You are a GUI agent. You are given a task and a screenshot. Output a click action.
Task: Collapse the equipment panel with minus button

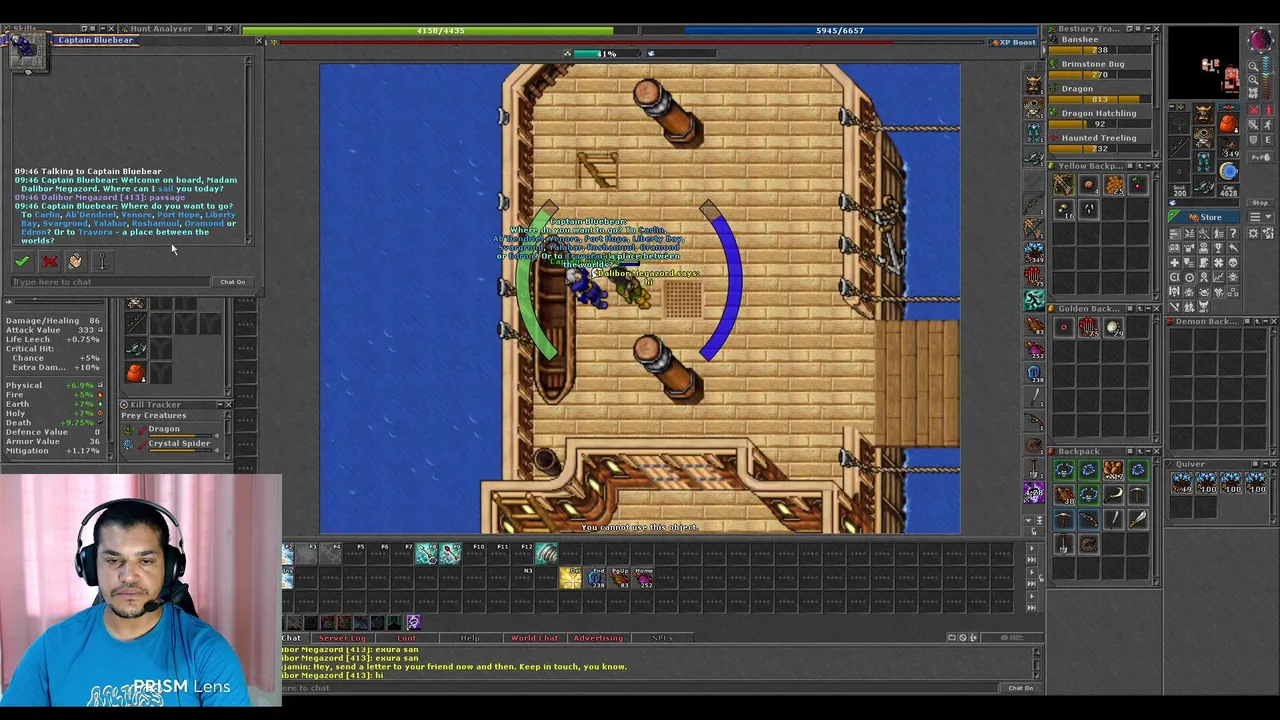[1172, 106]
